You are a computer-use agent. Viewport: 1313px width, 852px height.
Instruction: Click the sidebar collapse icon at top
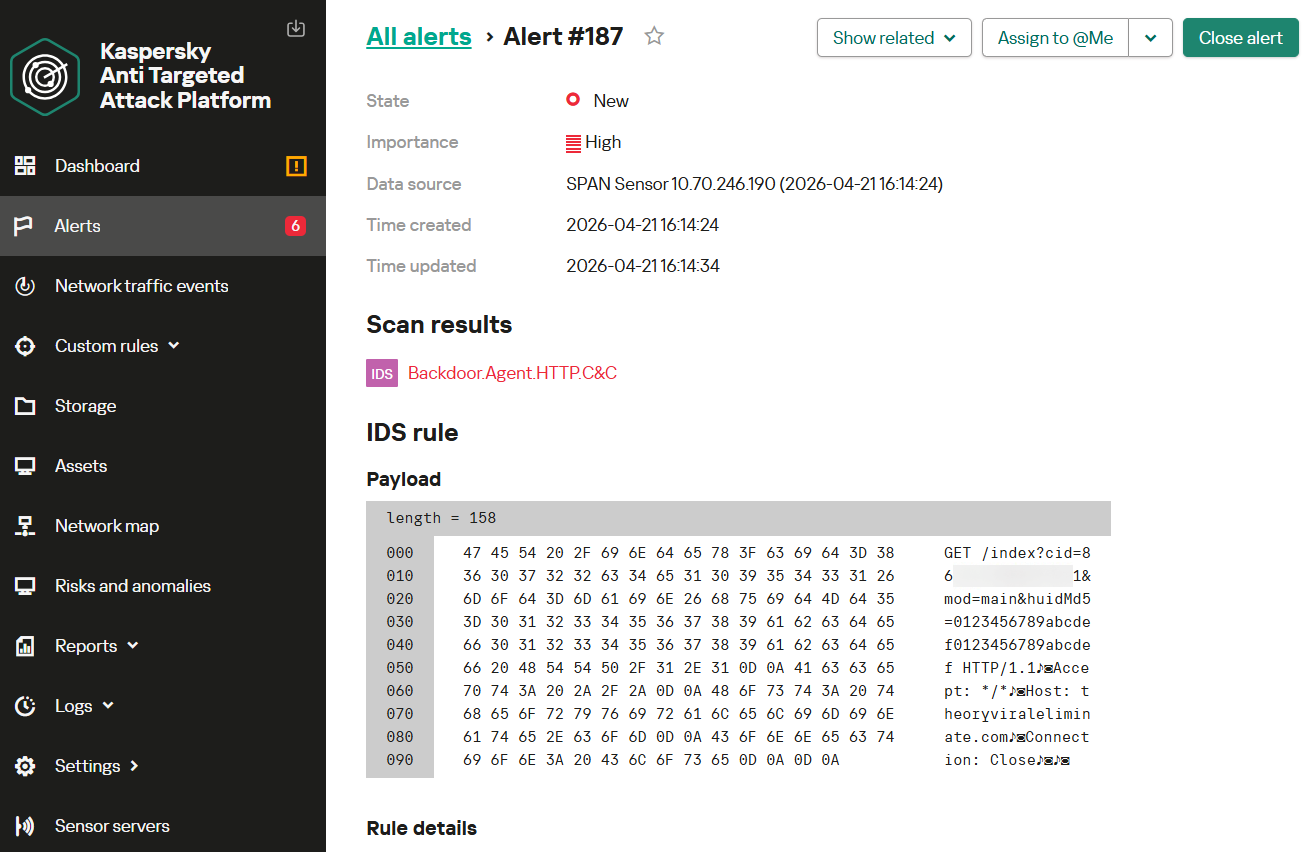pyautogui.click(x=296, y=28)
